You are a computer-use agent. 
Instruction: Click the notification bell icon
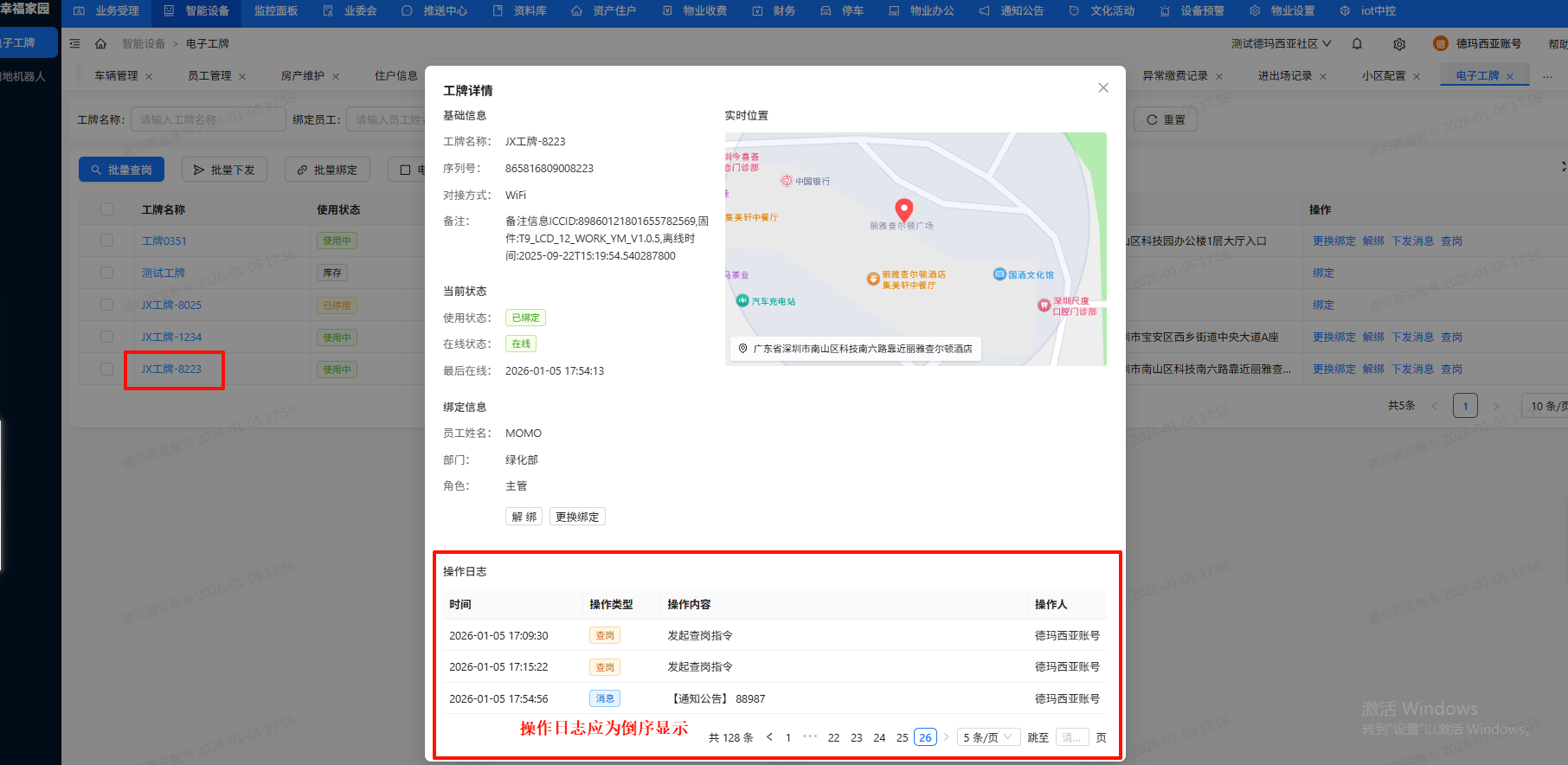click(1357, 43)
